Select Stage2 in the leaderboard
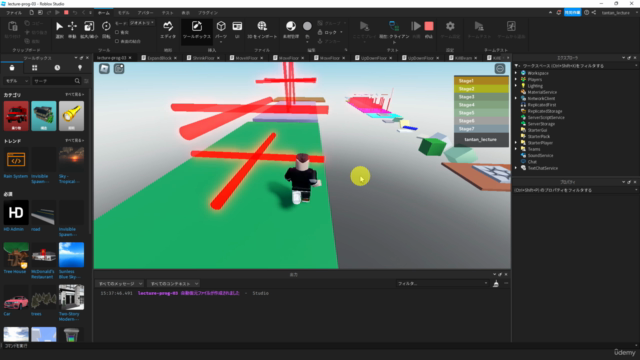This screenshot has height=360, width=640. tap(481, 89)
